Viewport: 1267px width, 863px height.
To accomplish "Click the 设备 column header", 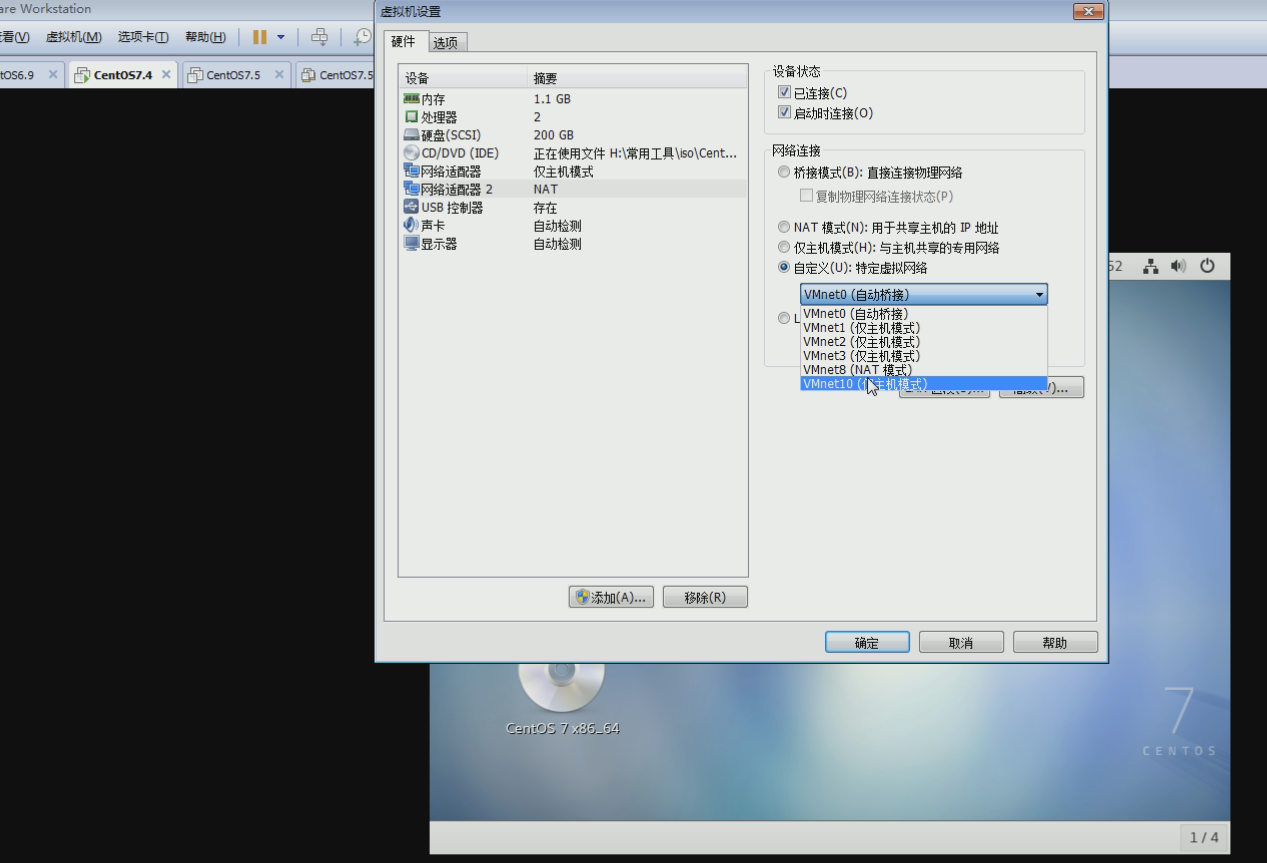I will pyautogui.click(x=463, y=78).
